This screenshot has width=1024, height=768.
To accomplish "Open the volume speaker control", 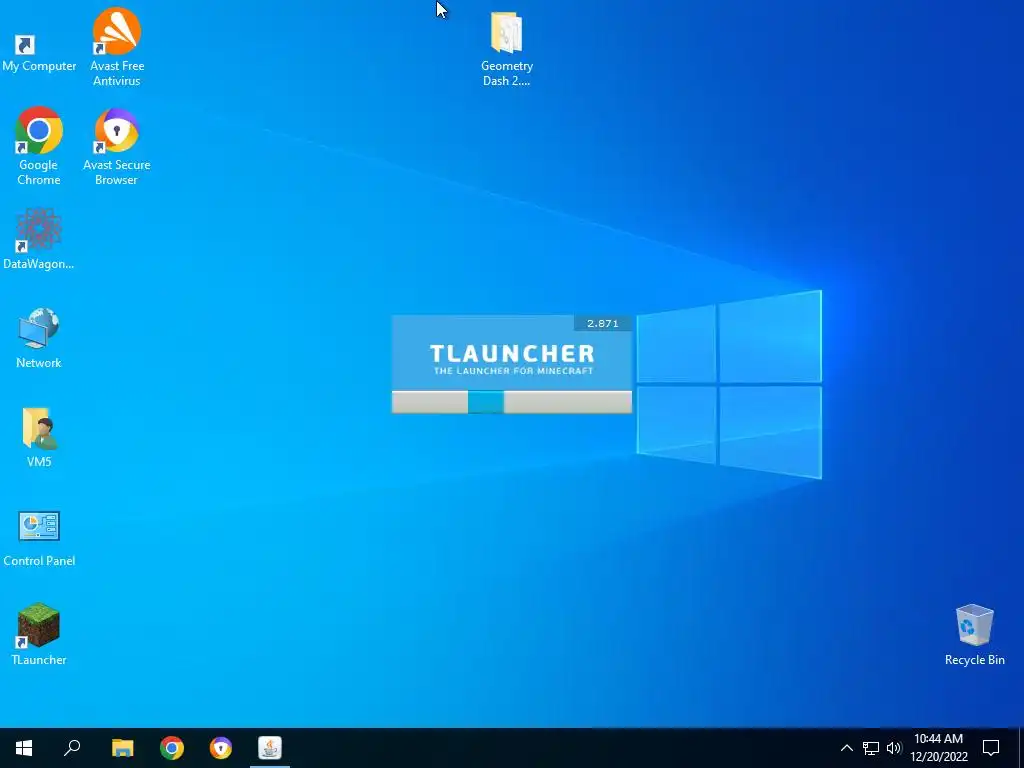I will point(894,748).
